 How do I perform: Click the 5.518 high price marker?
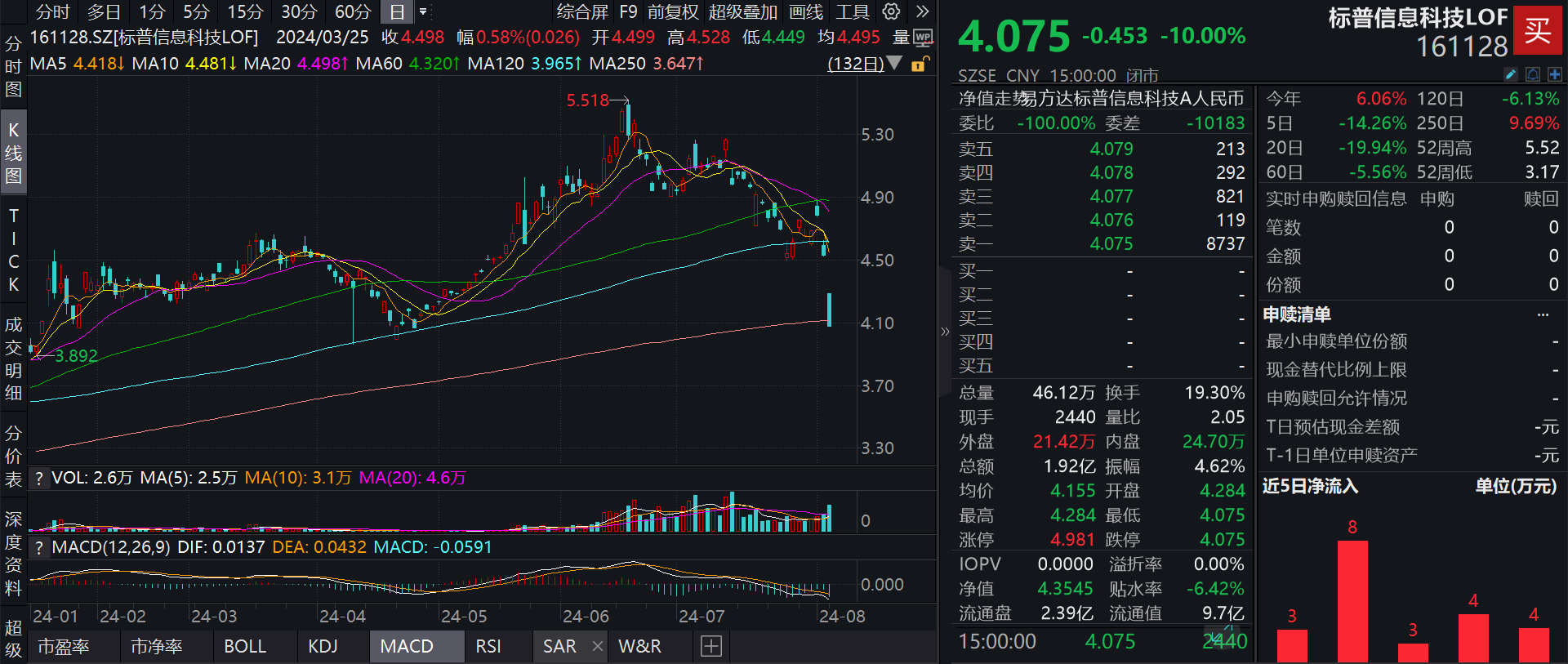pyautogui.click(x=588, y=100)
